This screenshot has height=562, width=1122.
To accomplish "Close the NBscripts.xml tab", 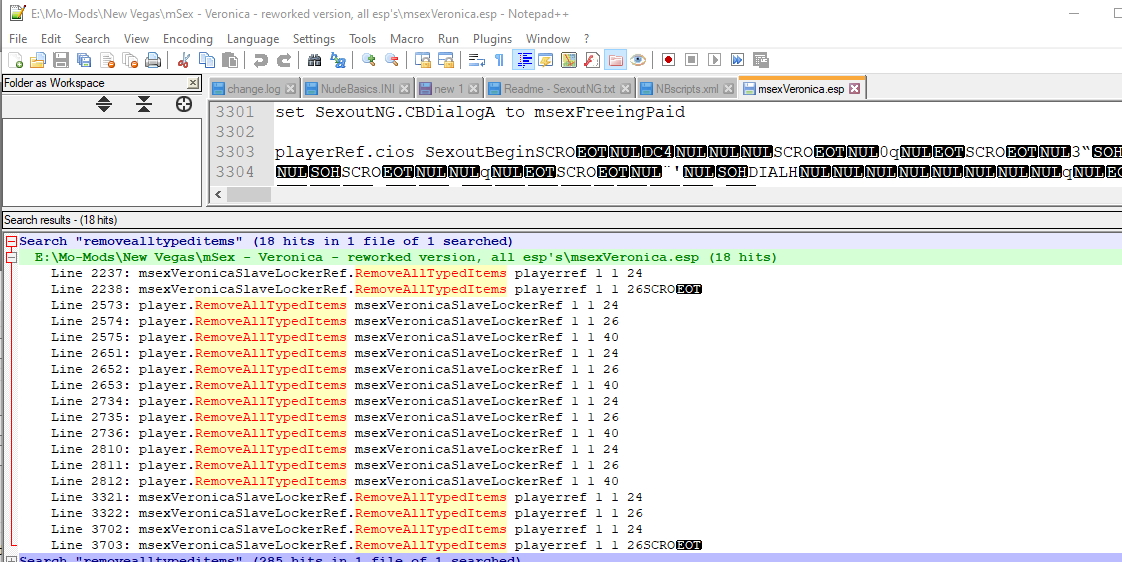I will click(x=728, y=89).
